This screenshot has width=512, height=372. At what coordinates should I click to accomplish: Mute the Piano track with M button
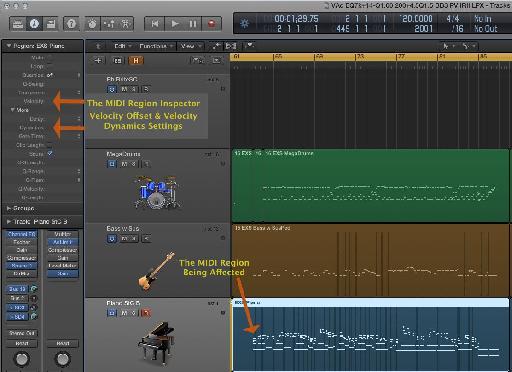(x=124, y=313)
